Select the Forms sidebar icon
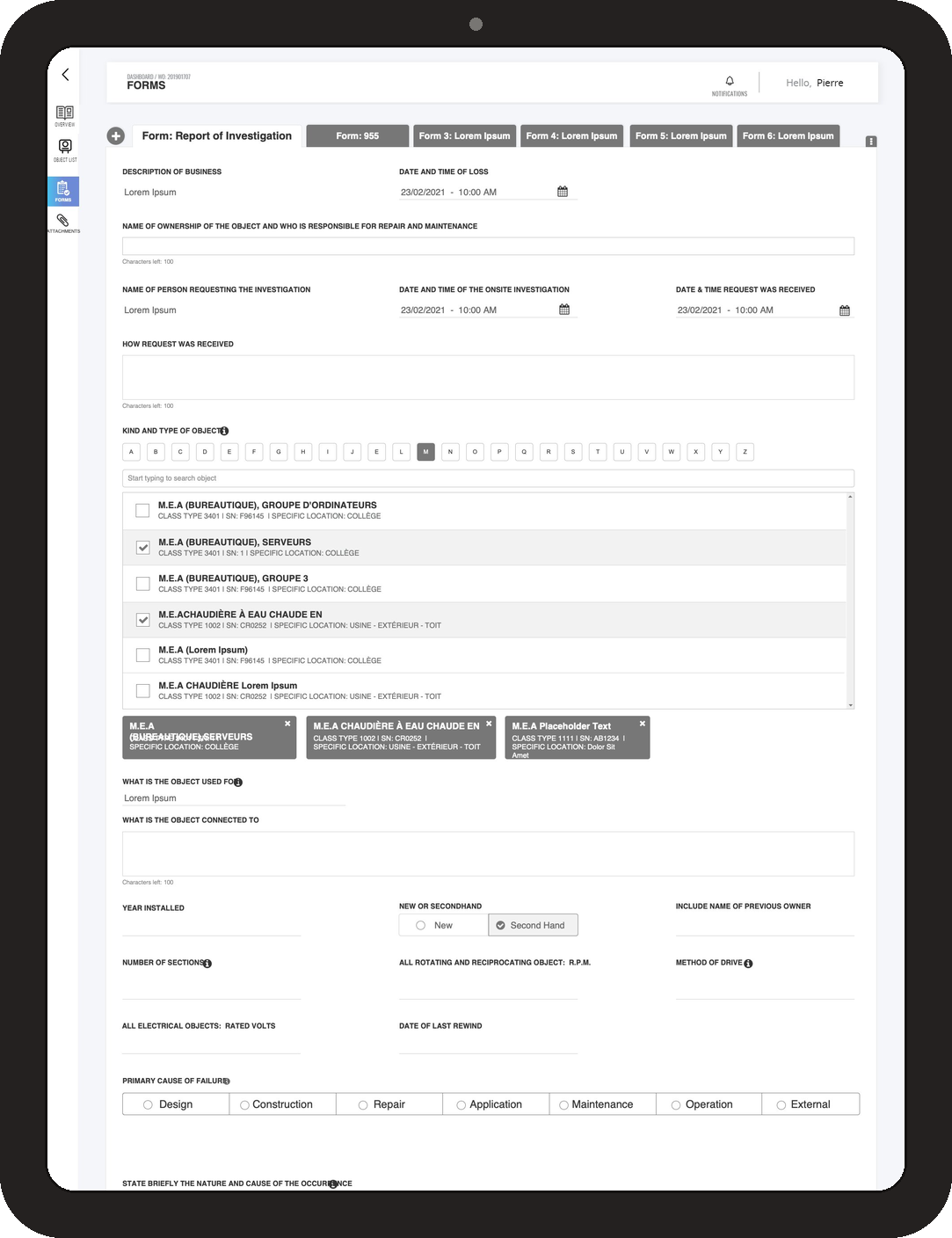Viewport: 952px width, 1238px height. tap(63, 191)
